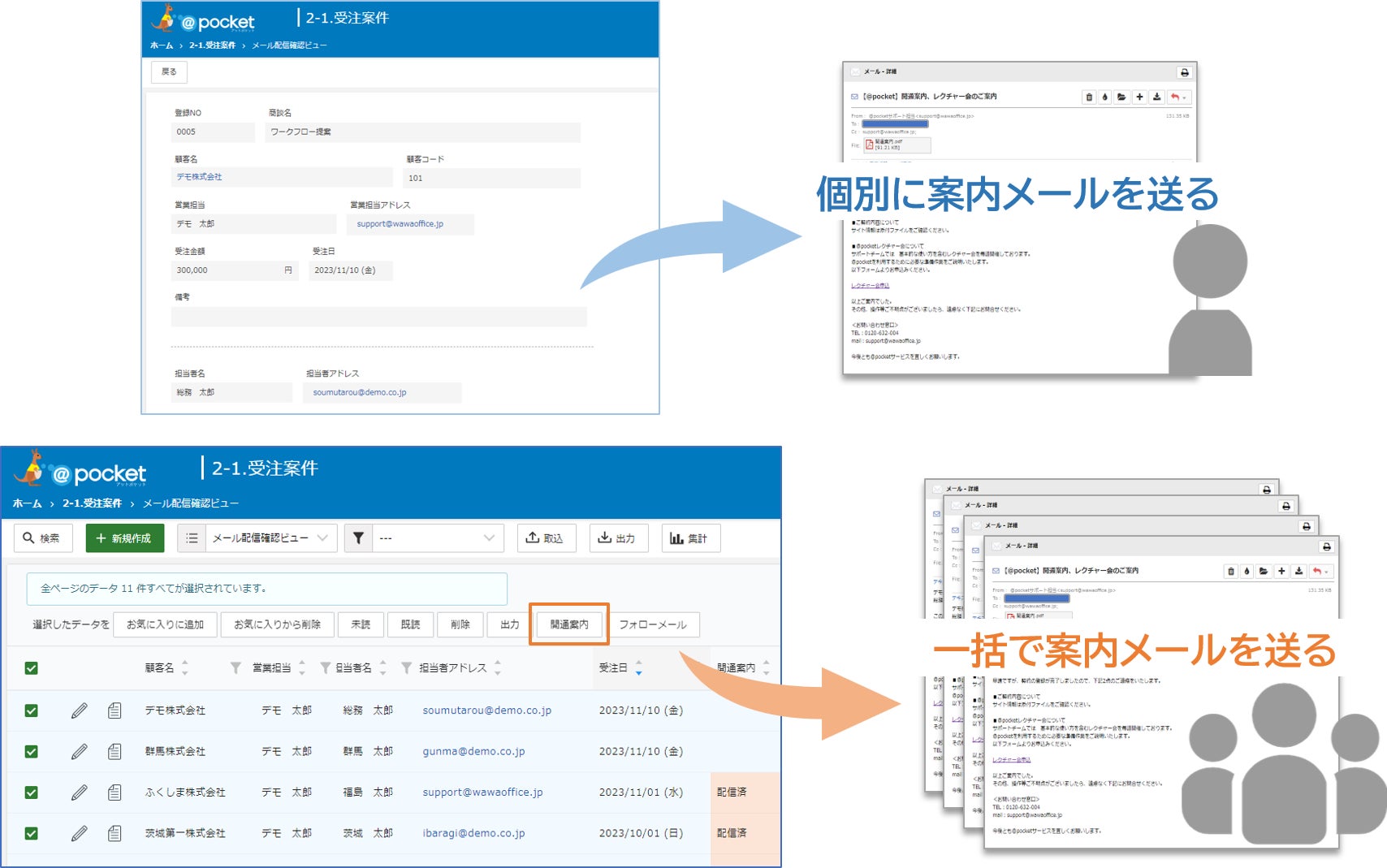Click the funnel filter icon in the list toolbar
The height and width of the screenshot is (868, 1387).
tap(358, 538)
